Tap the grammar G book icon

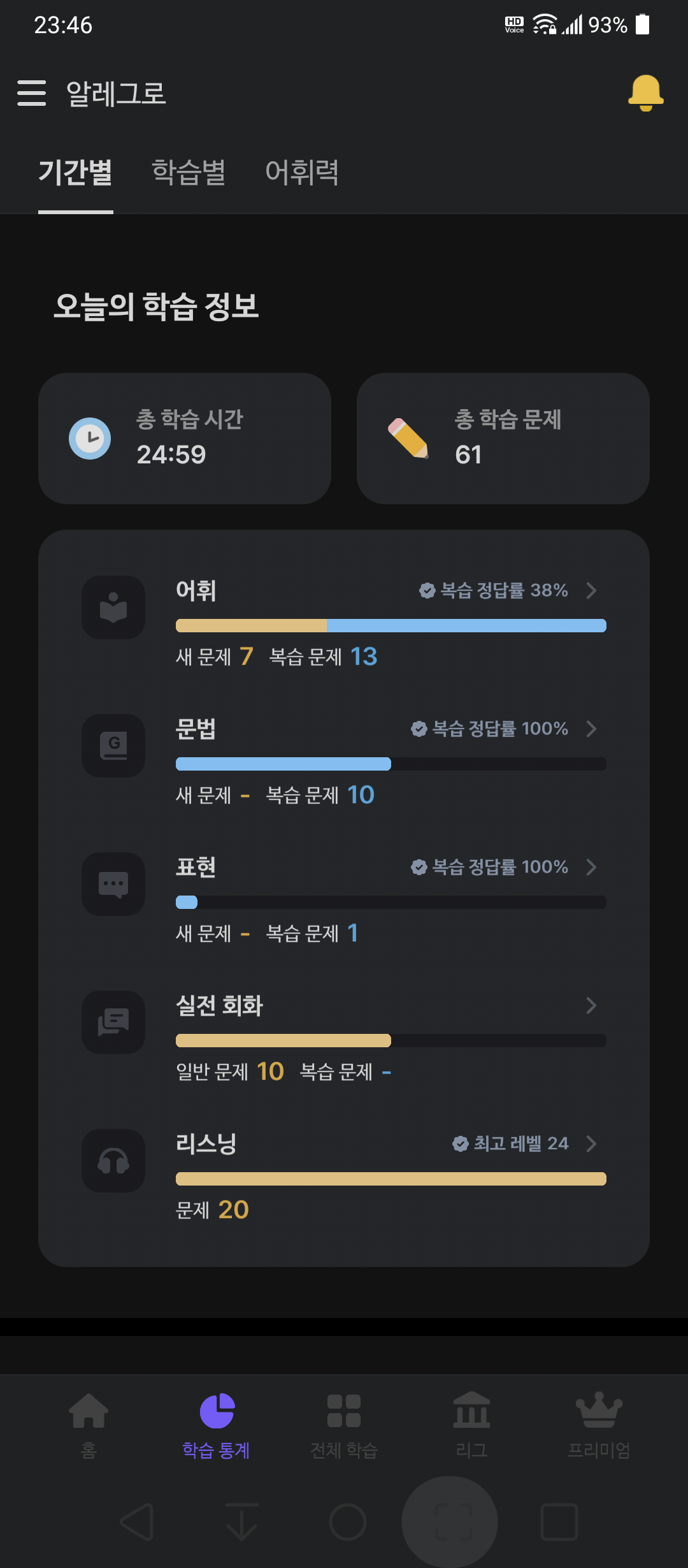pos(113,746)
